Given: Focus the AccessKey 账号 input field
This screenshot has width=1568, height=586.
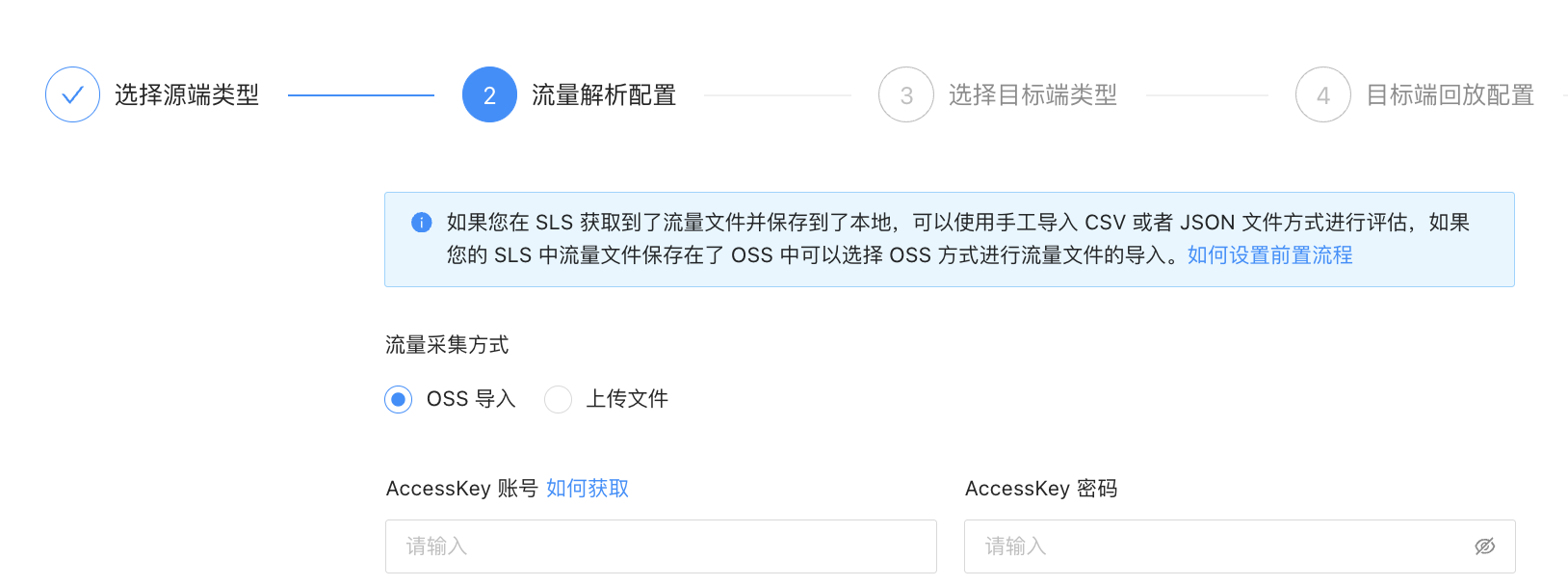Looking at the screenshot, I should [x=661, y=546].
